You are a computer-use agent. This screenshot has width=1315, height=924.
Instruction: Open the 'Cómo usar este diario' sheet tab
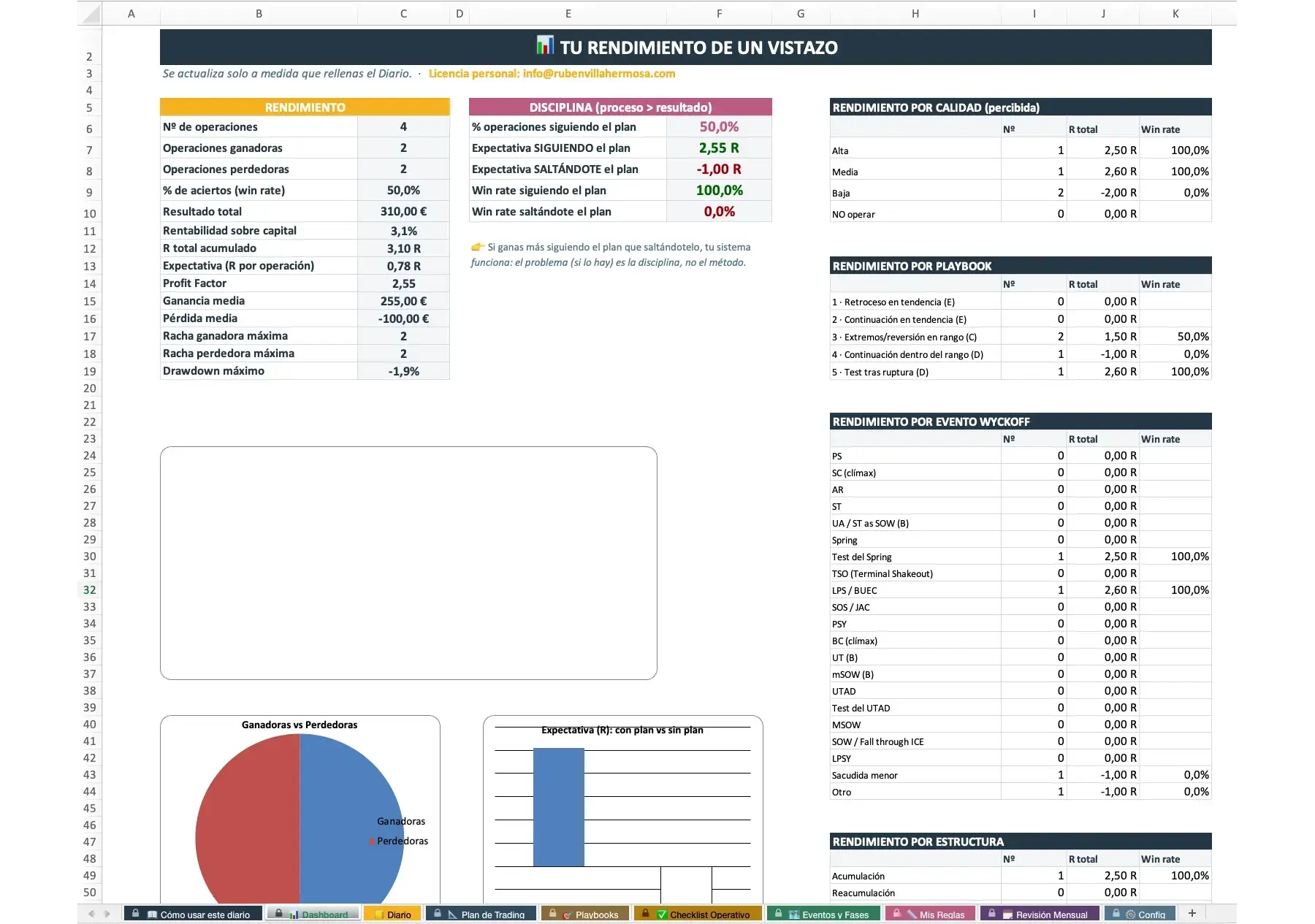[194, 914]
